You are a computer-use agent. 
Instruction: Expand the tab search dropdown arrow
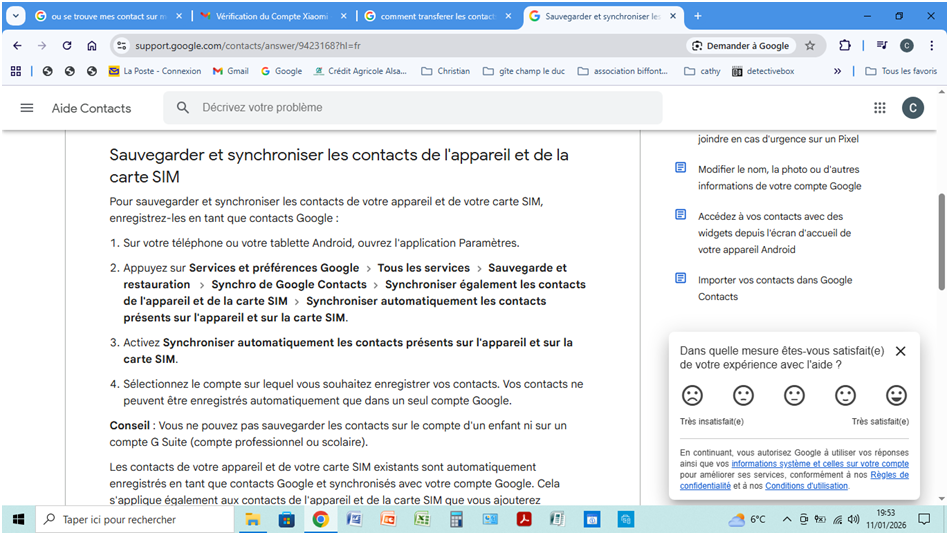pyautogui.click(x=17, y=16)
